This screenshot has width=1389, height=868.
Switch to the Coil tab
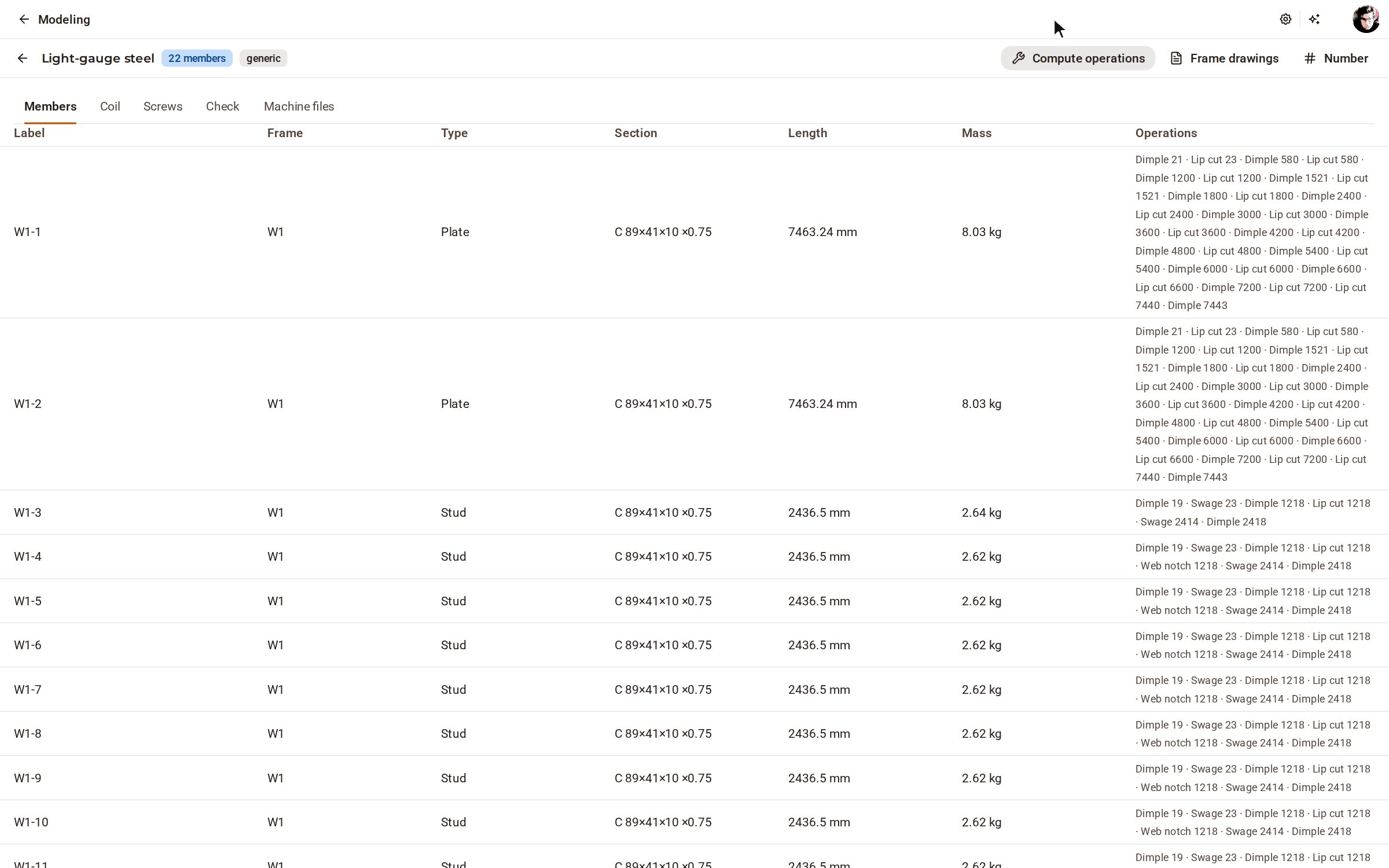coord(110,106)
